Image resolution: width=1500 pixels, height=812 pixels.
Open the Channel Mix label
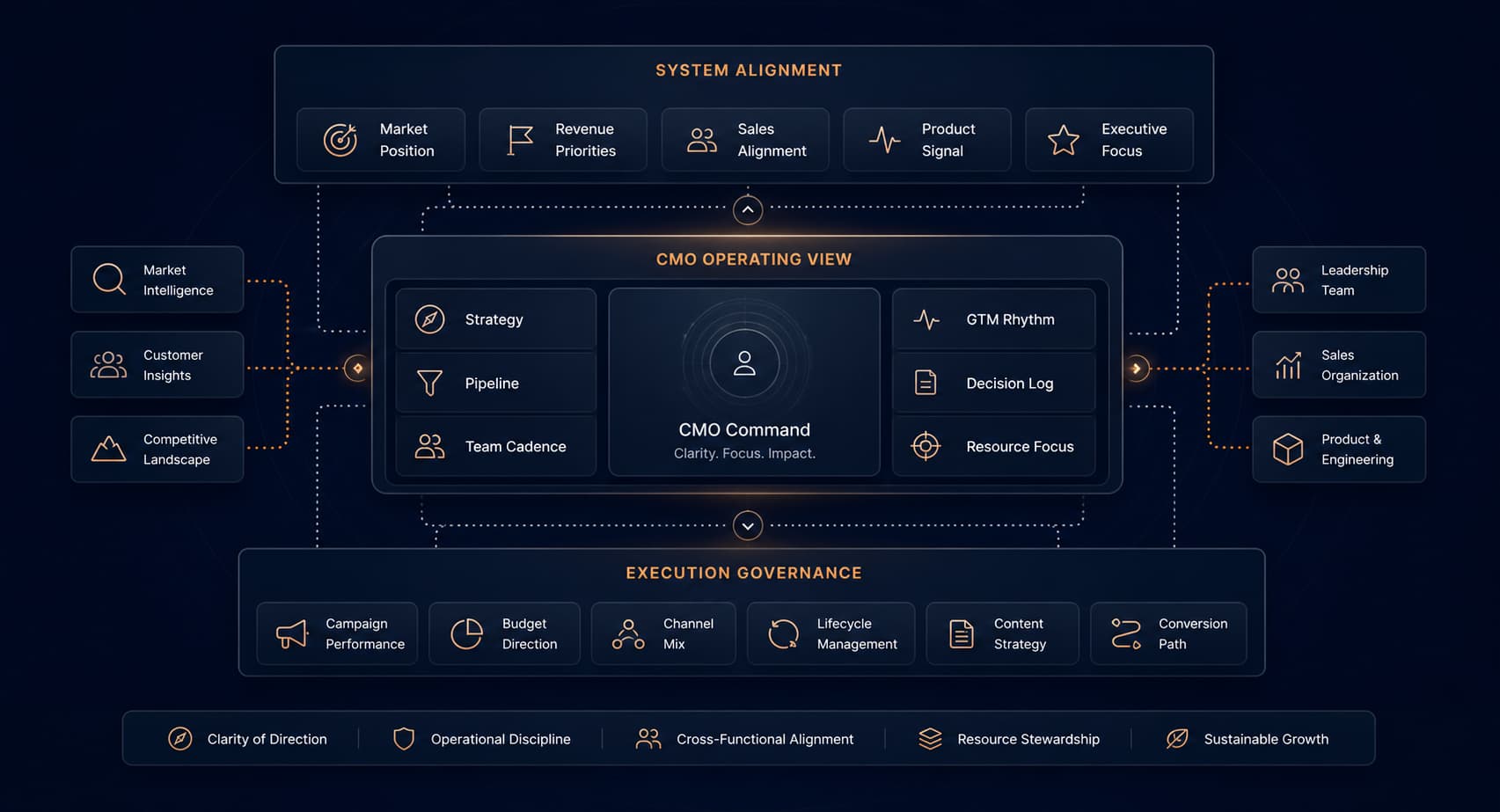pyautogui.click(x=688, y=633)
